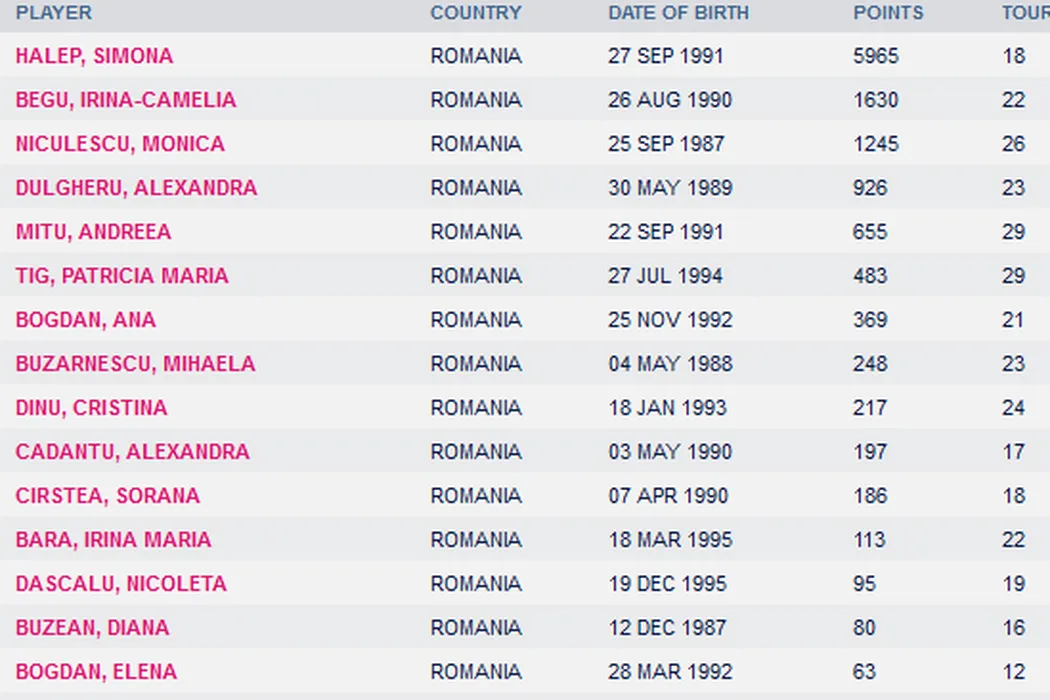Viewport: 1050px width, 700px height.
Task: Select Dinu, Cristina player link
Action: [91, 408]
